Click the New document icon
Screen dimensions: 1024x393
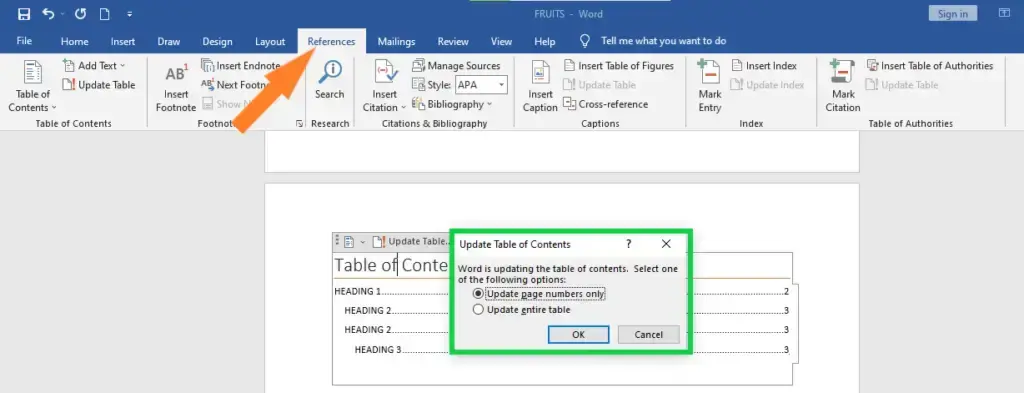(104, 14)
